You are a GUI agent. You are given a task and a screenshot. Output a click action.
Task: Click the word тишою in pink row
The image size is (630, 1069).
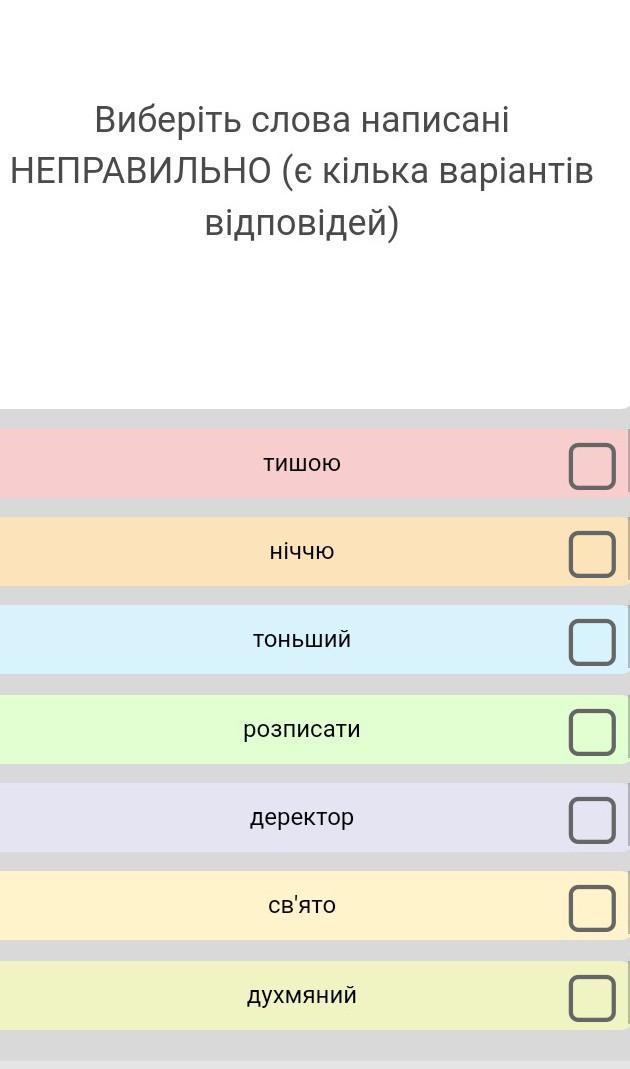[302, 464]
